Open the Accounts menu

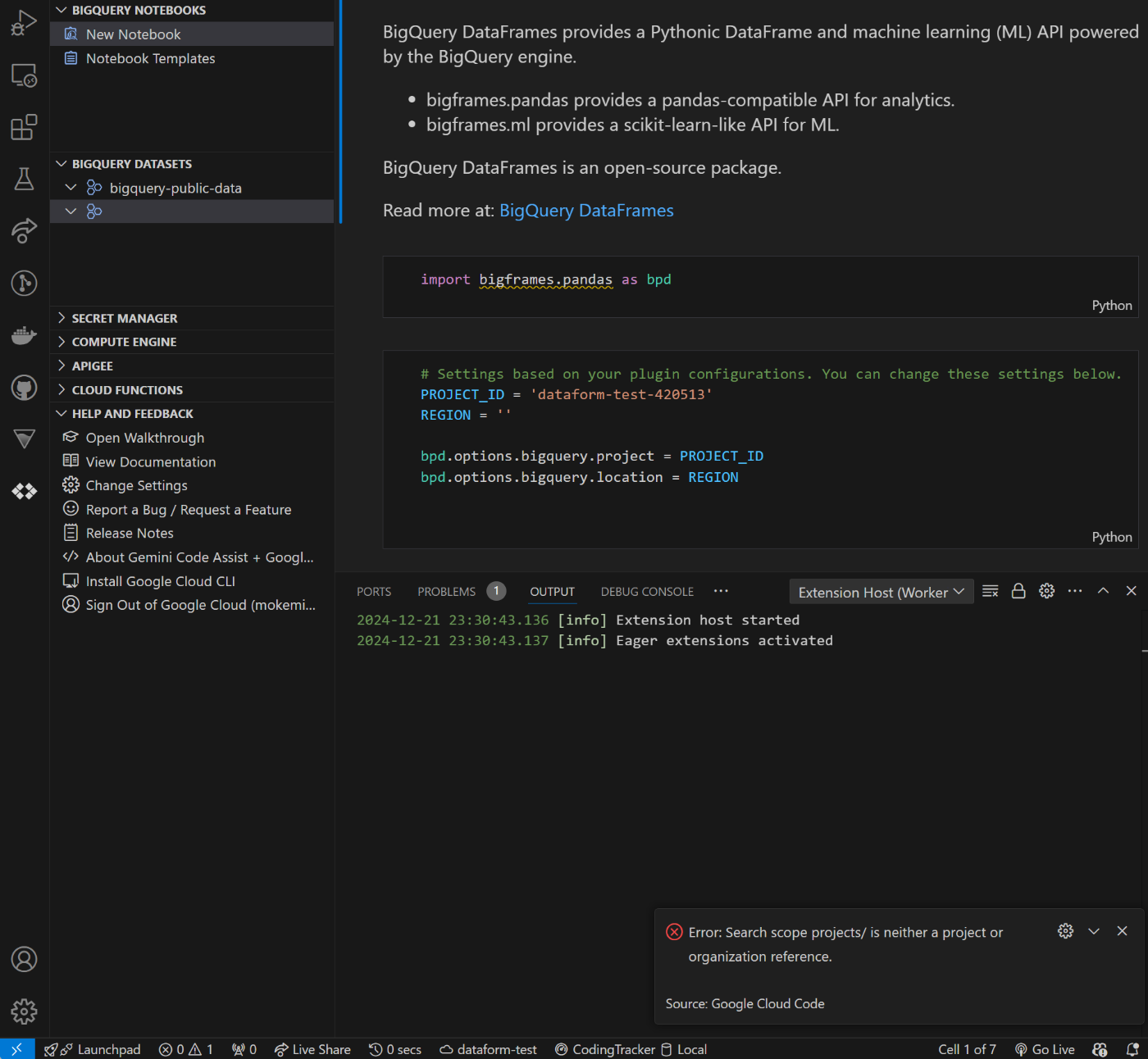tap(24, 959)
